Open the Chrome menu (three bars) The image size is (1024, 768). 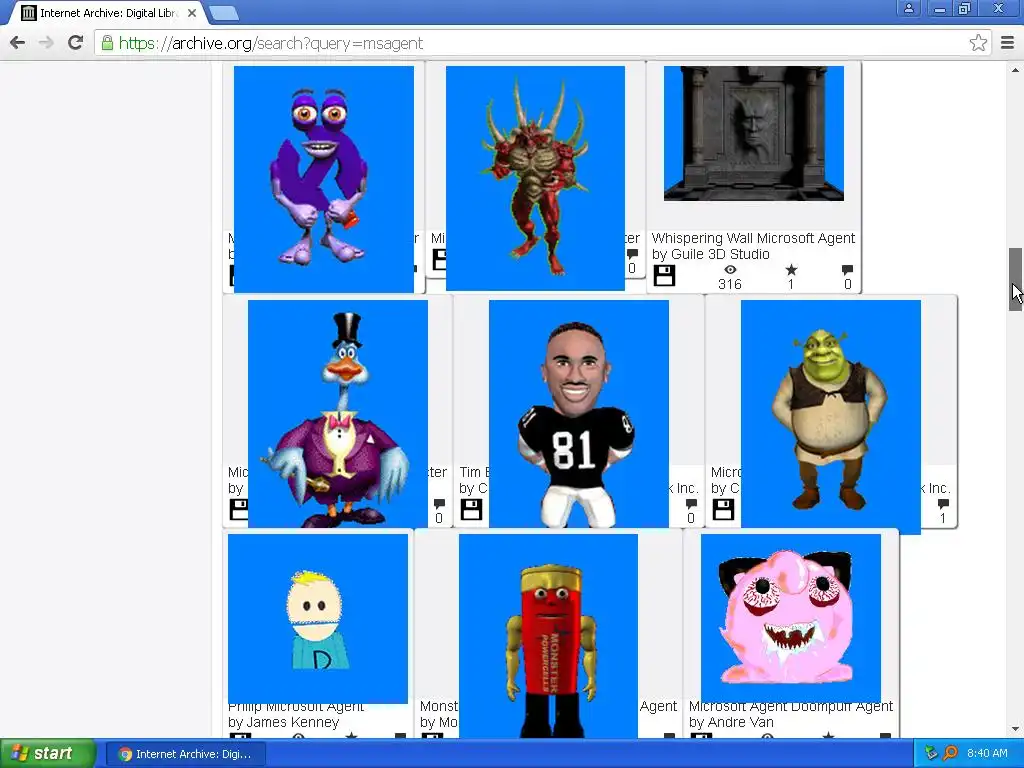click(1007, 43)
